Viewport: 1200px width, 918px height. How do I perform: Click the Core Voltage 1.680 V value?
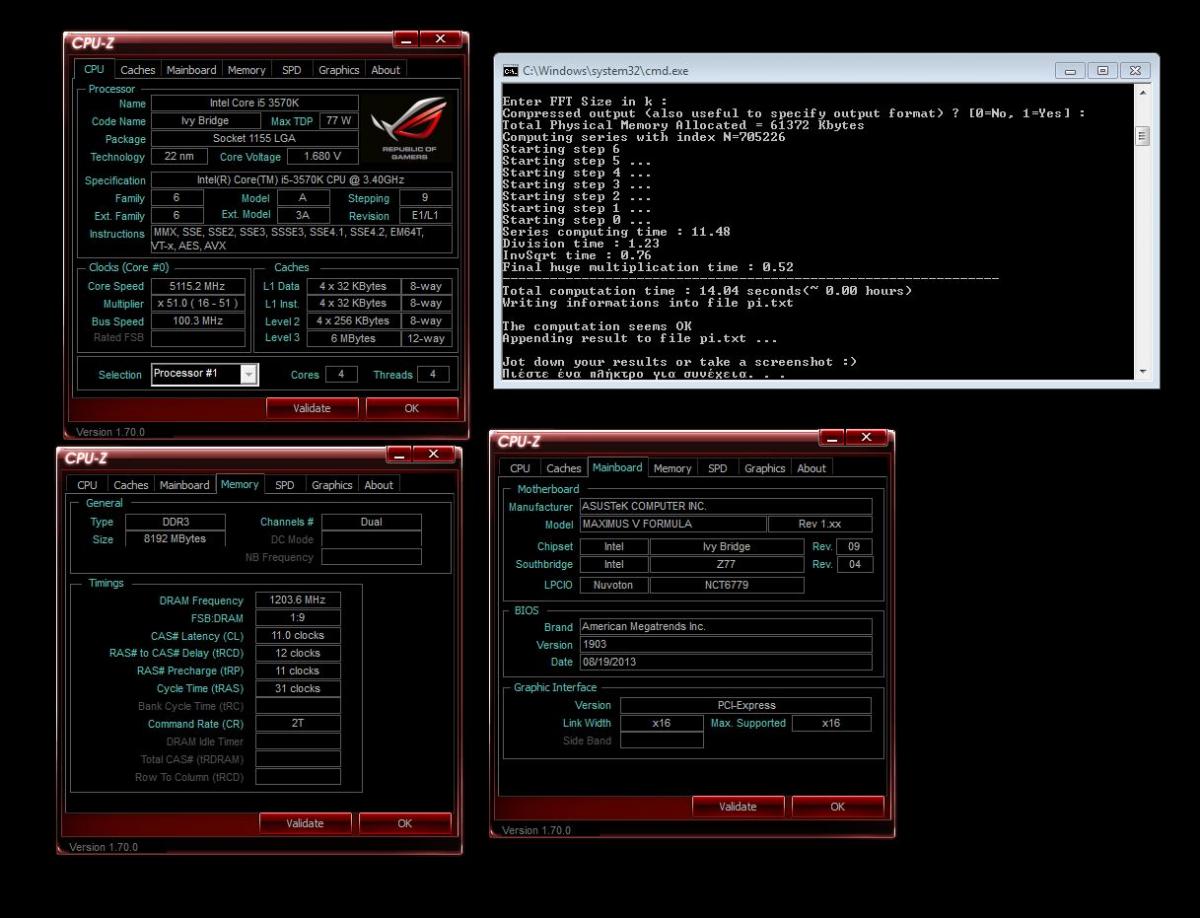[323, 156]
